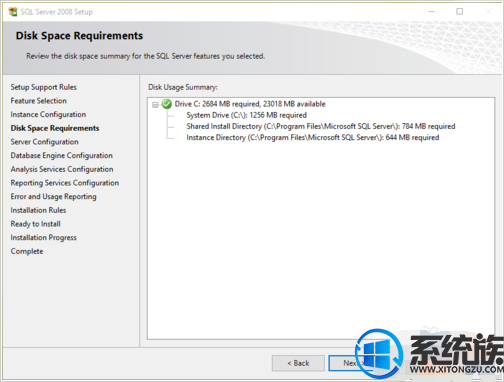The image size is (504, 382).
Task: Select the Drive C: 2684 MB required row
Action: click(x=250, y=104)
